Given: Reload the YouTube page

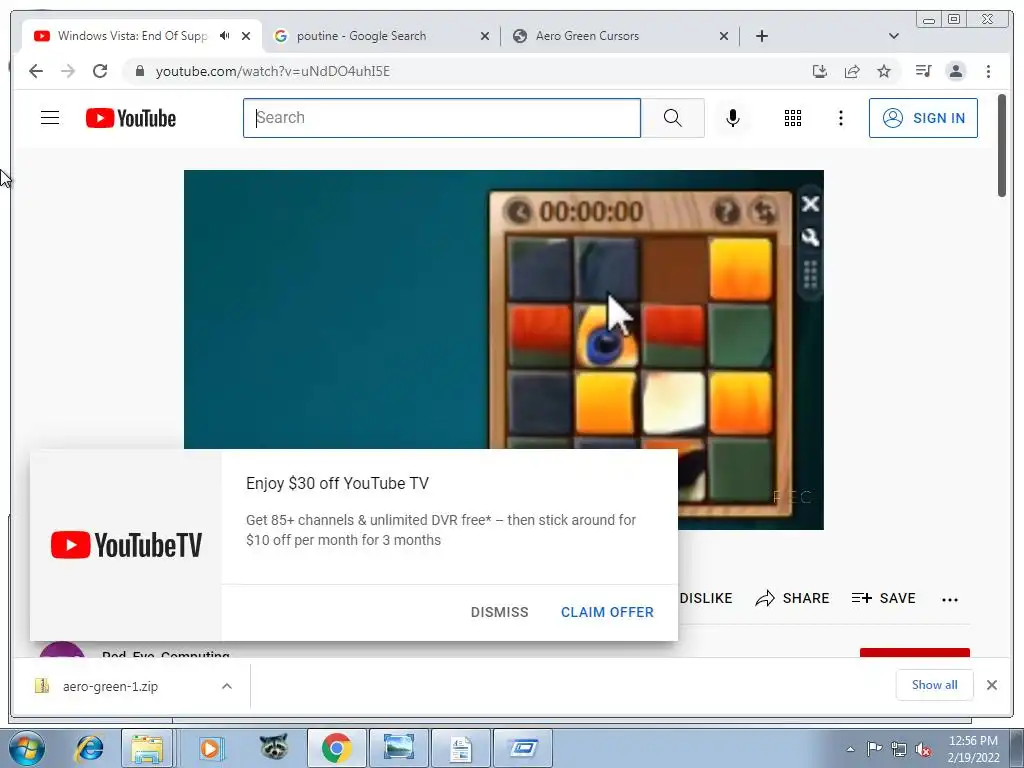Looking at the screenshot, I should coord(100,71).
